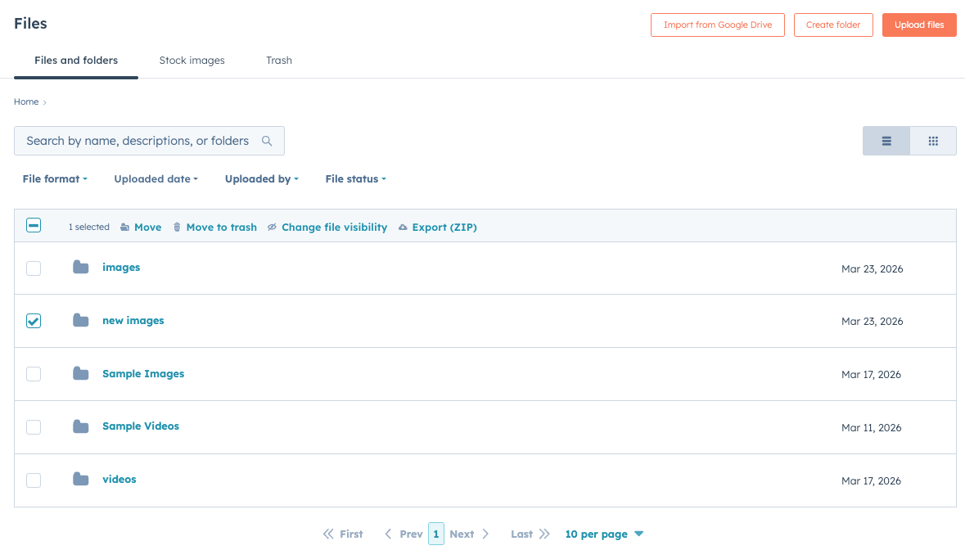The image size is (965, 550).
Task: Click the images folder icon
Action: tap(81, 267)
